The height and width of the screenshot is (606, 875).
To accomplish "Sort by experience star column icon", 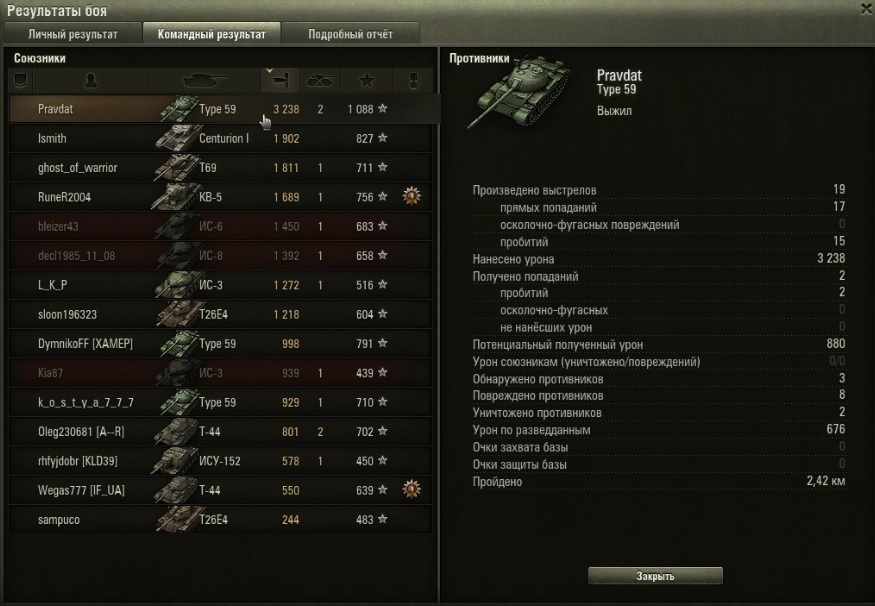I will pyautogui.click(x=366, y=81).
